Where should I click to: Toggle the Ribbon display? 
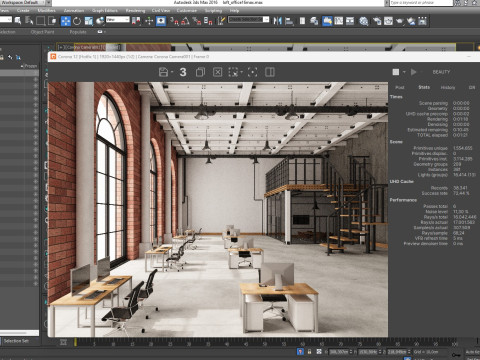pyautogui.click(x=327, y=21)
